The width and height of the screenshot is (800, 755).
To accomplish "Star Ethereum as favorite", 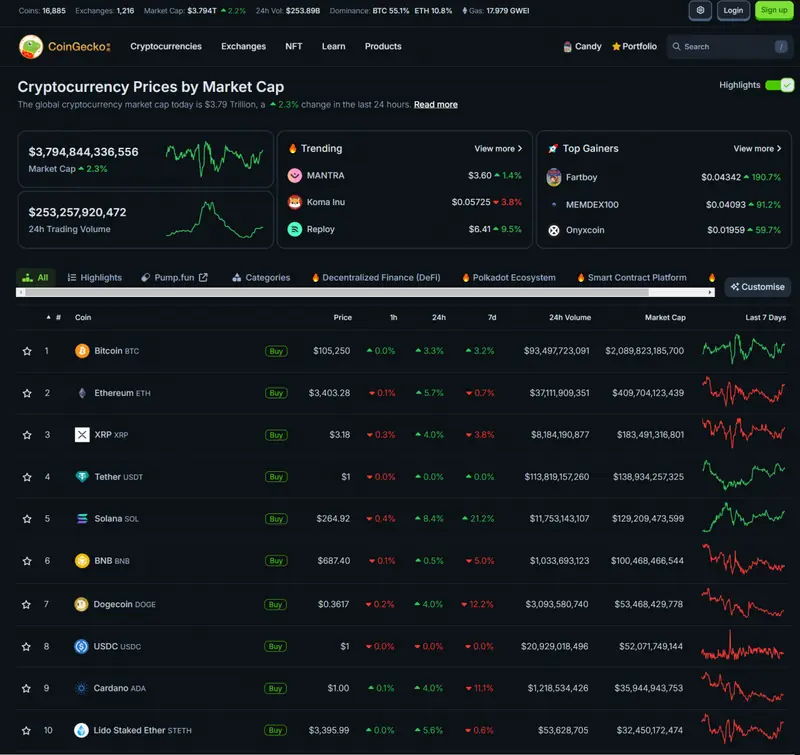I will click(27, 393).
